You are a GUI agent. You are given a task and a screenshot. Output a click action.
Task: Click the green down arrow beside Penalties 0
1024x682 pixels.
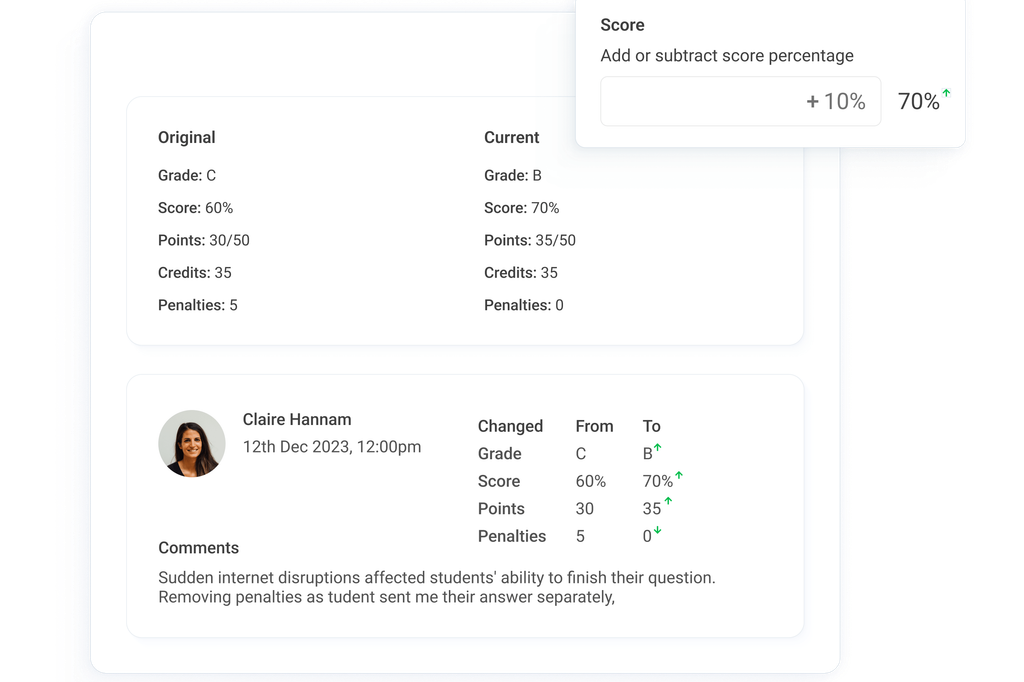657,531
